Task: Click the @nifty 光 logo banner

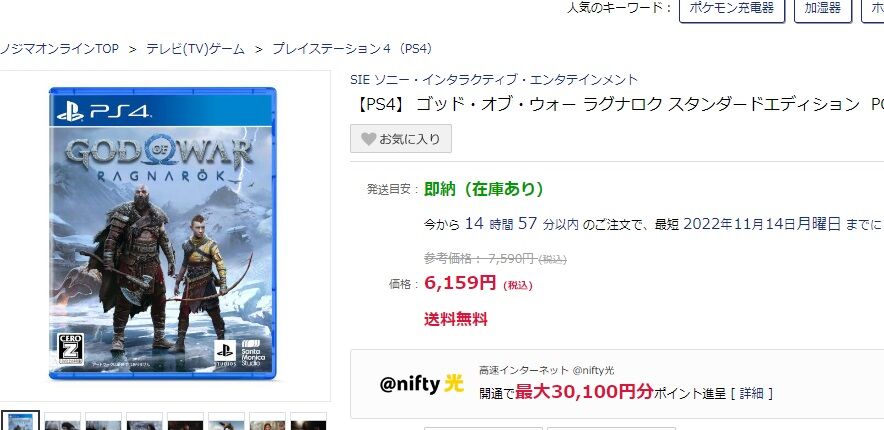Action: click(422, 384)
